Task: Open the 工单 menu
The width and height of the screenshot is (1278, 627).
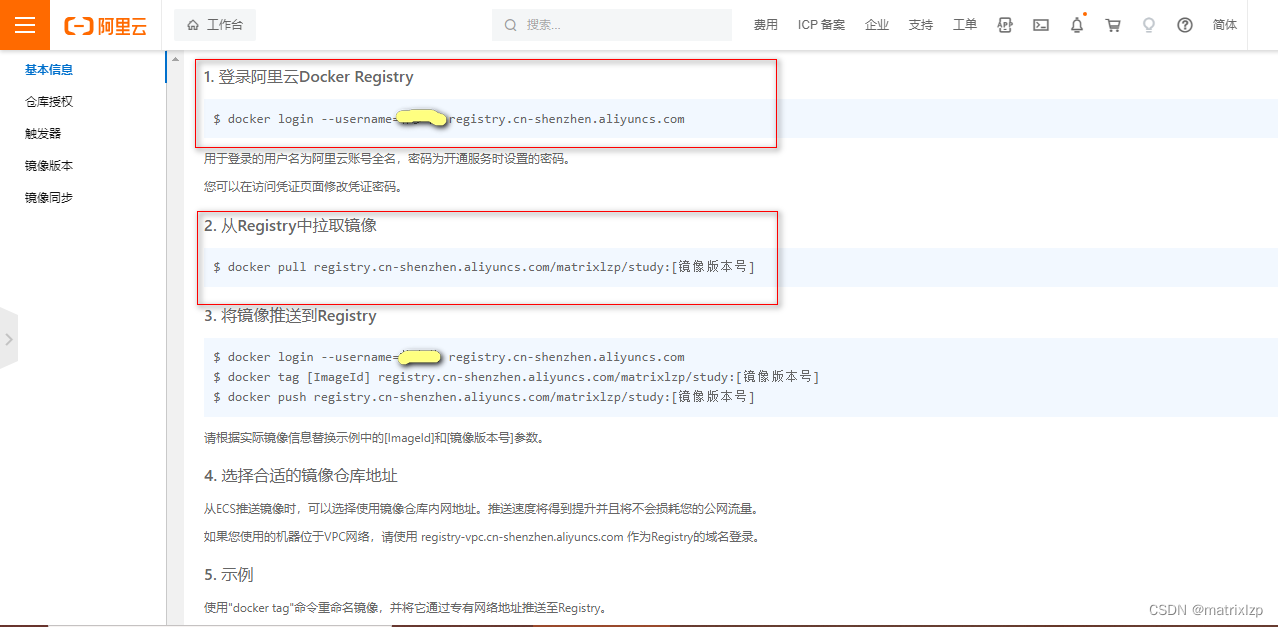Action: coord(965,25)
